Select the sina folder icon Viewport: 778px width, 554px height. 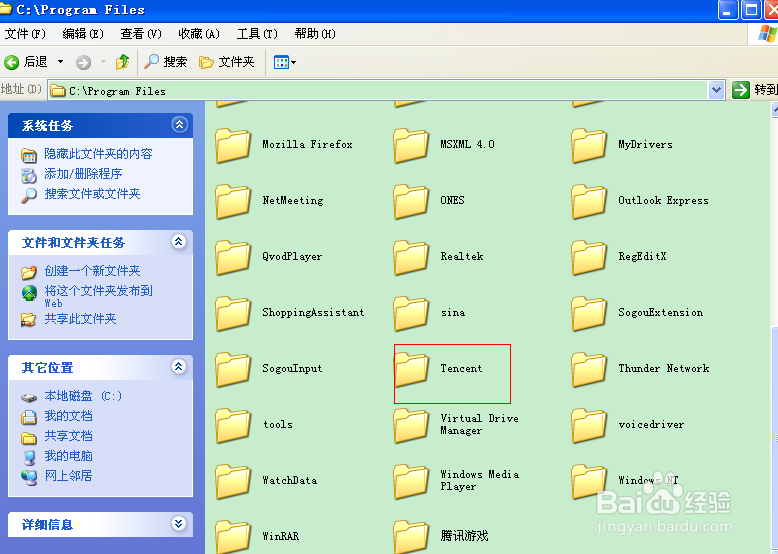coord(411,313)
